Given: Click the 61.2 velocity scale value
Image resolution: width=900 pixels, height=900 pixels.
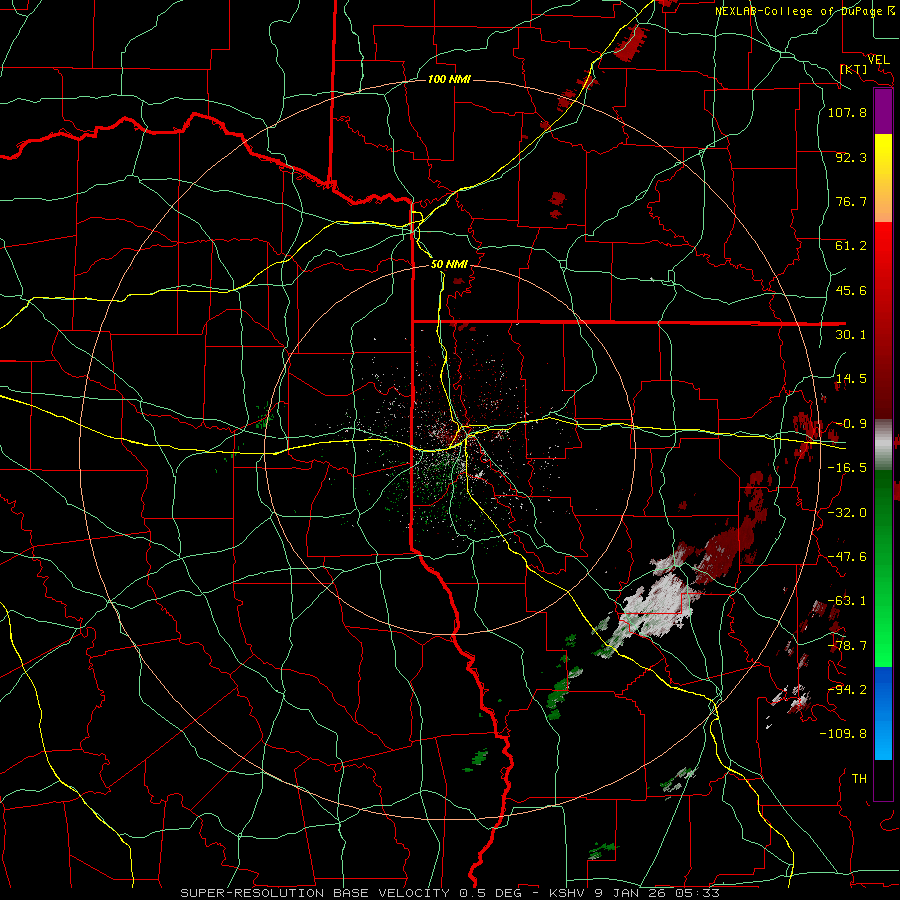Looking at the screenshot, I should click(x=851, y=246).
